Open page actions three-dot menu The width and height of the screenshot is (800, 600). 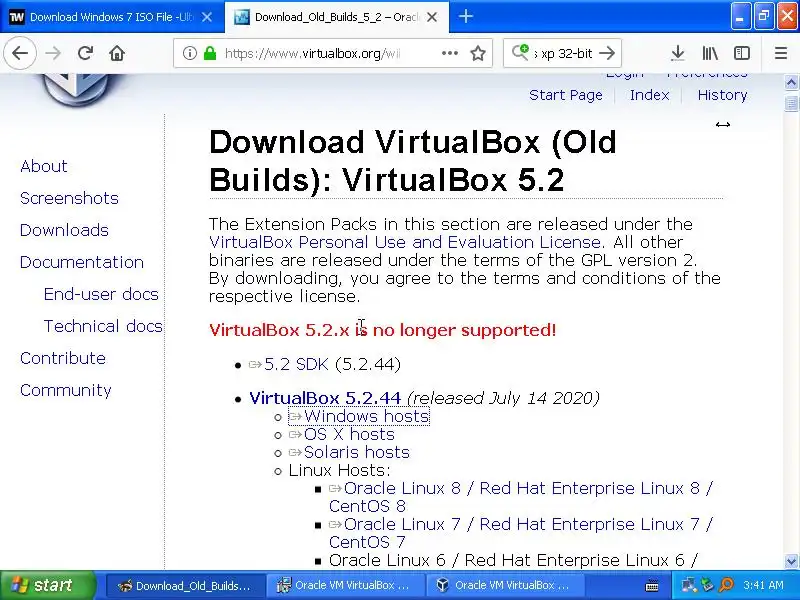point(449,53)
